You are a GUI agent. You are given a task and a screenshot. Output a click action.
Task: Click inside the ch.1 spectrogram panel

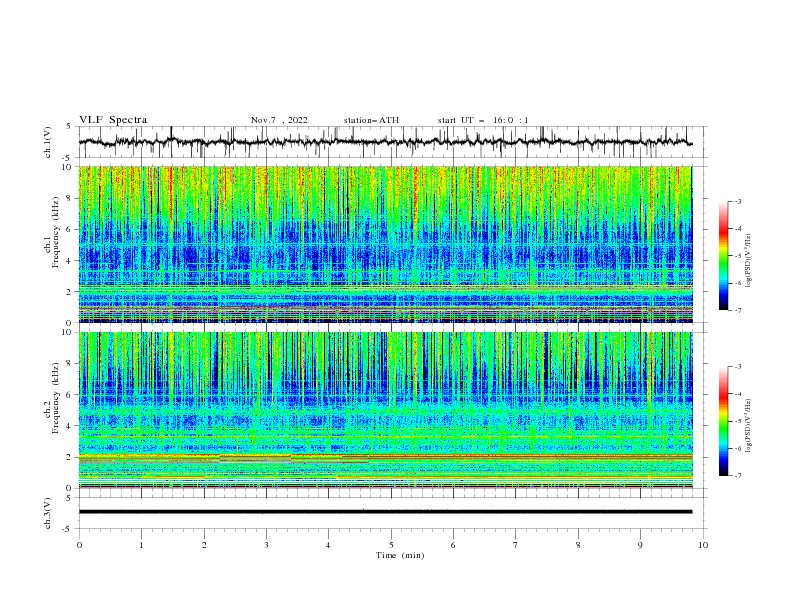[x=385, y=244]
